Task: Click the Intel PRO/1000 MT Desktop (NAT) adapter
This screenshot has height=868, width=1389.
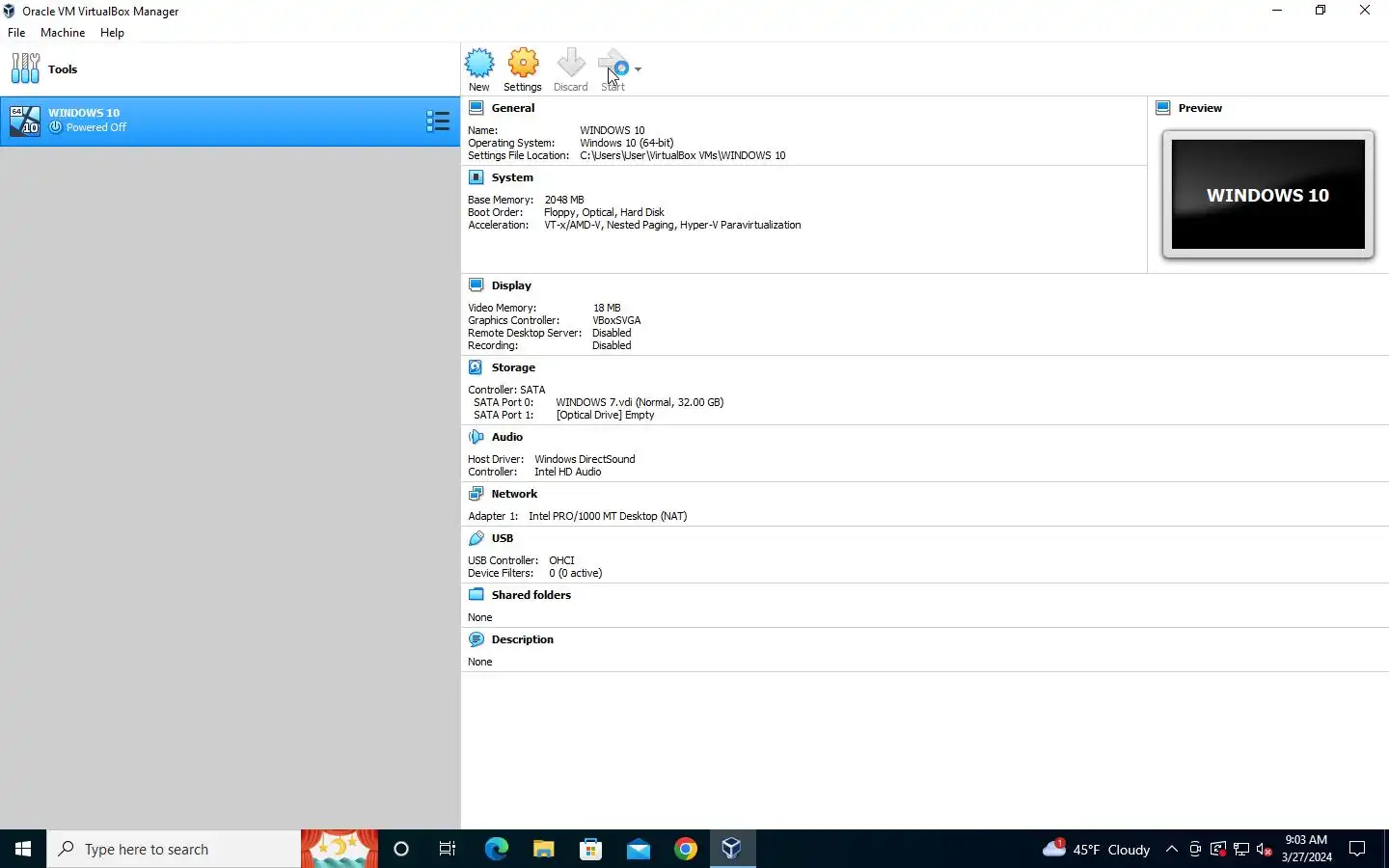Action: pos(608,516)
